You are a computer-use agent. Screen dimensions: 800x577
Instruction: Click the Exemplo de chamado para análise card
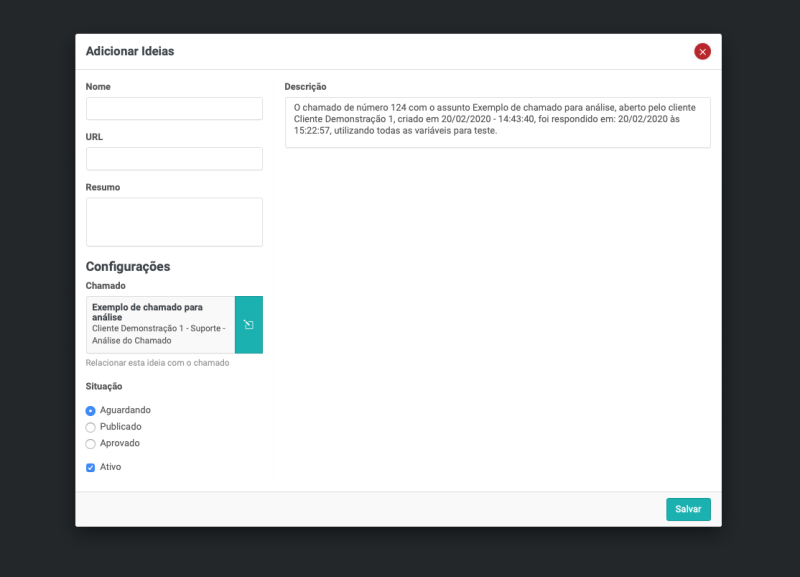160,325
